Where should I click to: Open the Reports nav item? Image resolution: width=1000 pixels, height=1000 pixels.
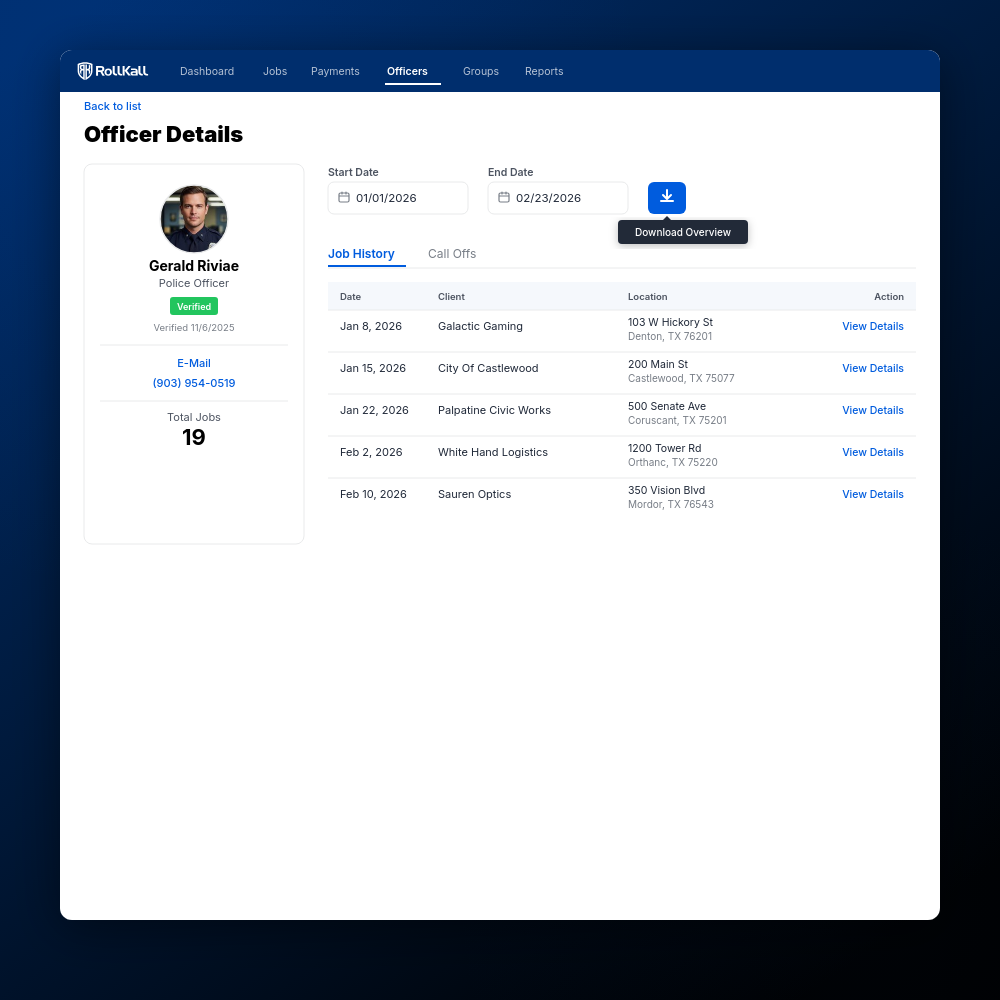(x=544, y=71)
